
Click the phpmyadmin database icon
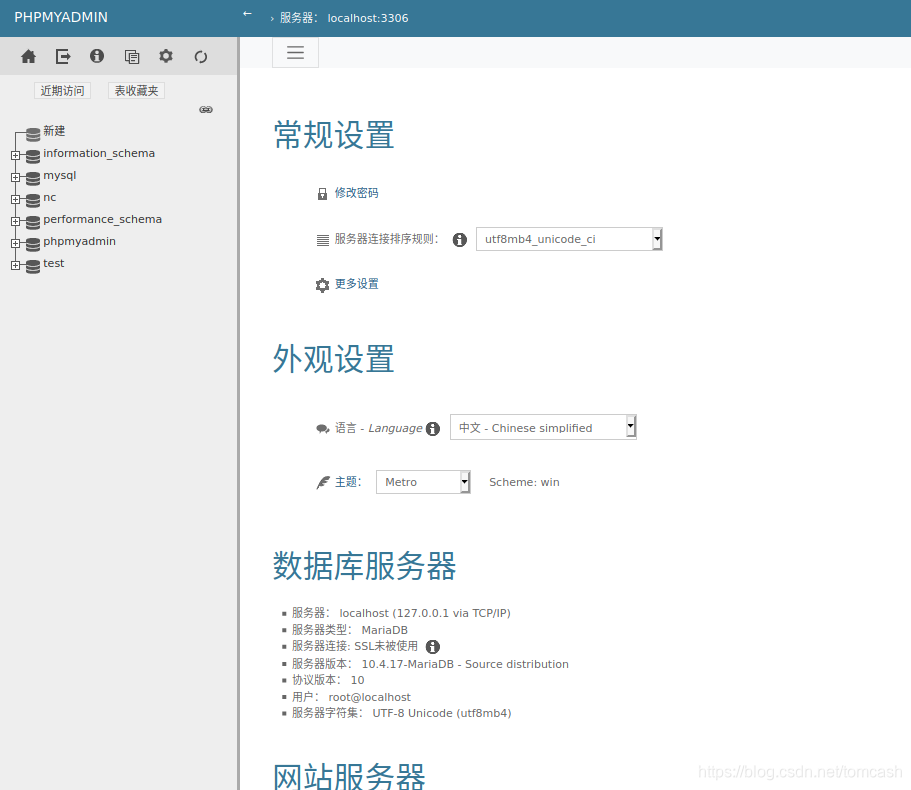(33, 244)
